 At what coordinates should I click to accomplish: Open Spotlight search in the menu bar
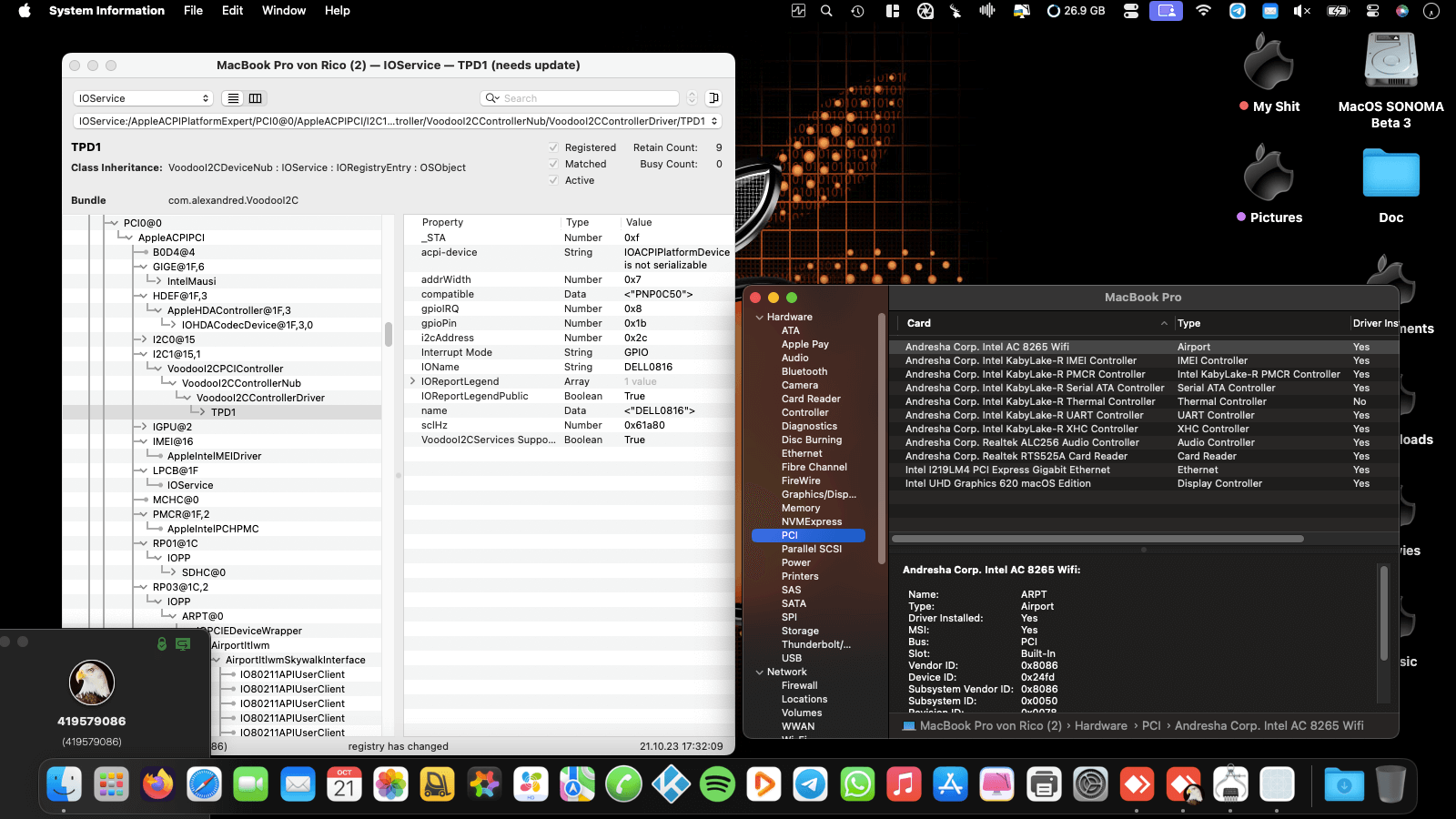[x=826, y=11]
